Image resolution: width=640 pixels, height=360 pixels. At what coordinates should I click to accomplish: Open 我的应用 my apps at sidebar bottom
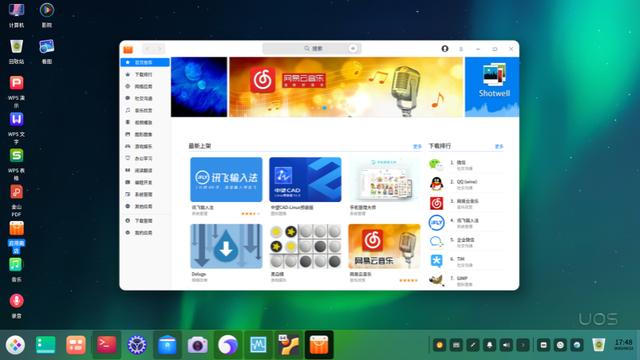[145, 233]
